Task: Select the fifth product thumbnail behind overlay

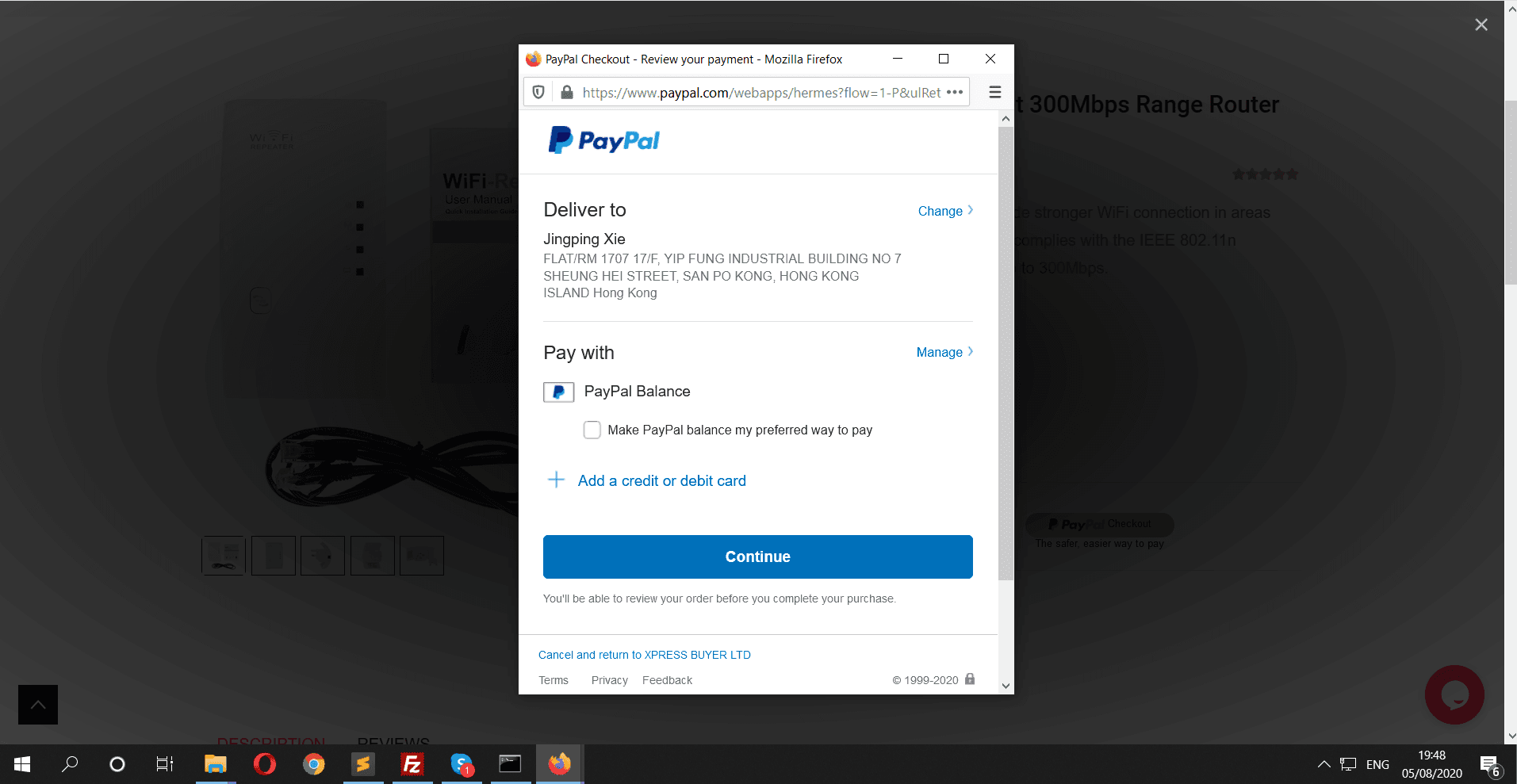Action: 422,556
